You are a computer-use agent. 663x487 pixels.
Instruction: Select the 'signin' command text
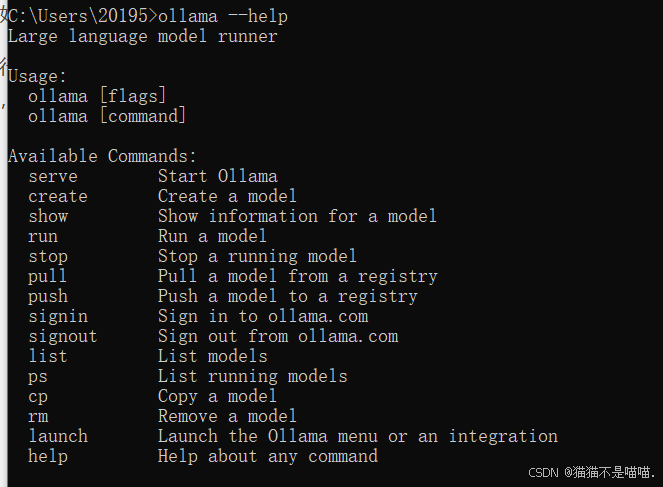[58, 317]
